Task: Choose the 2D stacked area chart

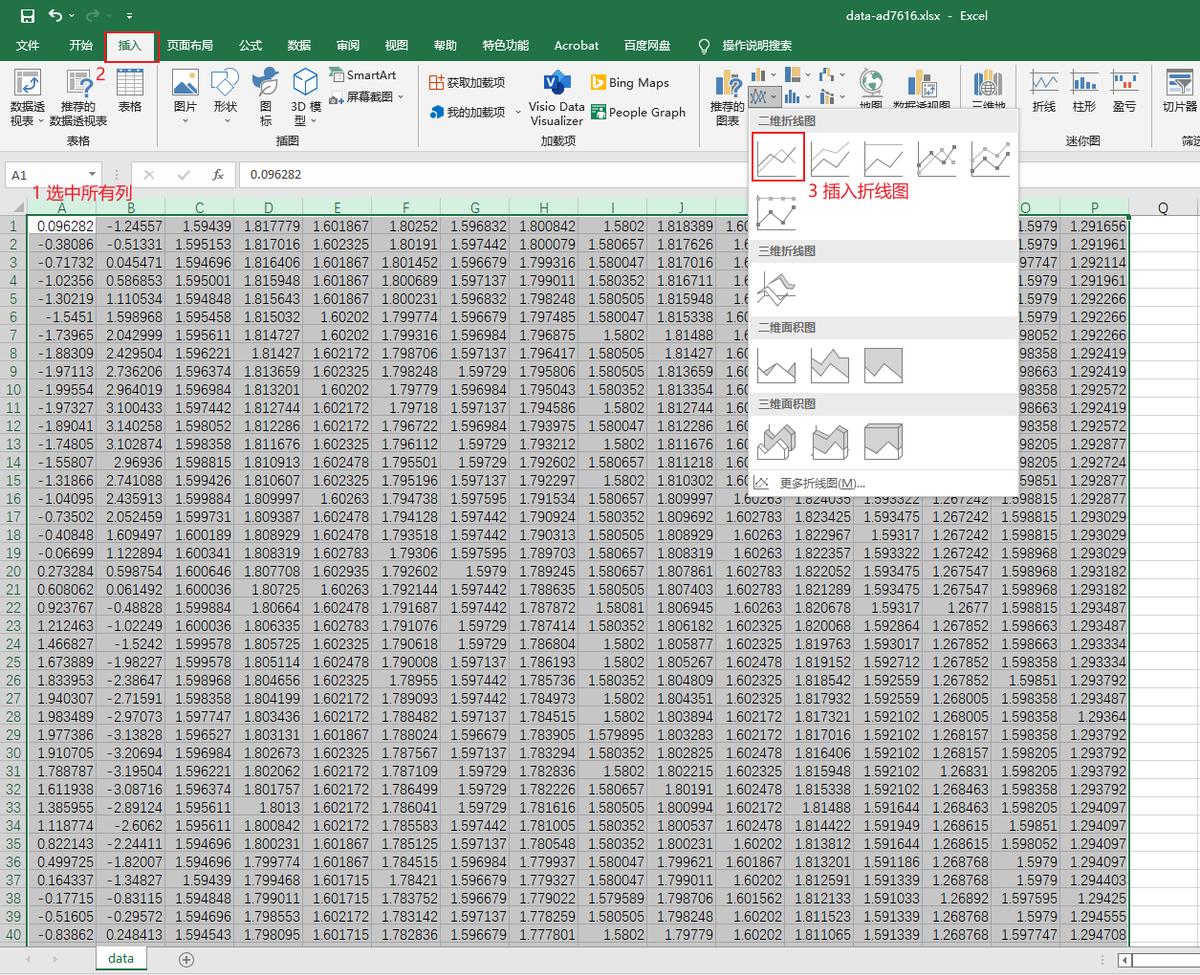Action: point(830,366)
